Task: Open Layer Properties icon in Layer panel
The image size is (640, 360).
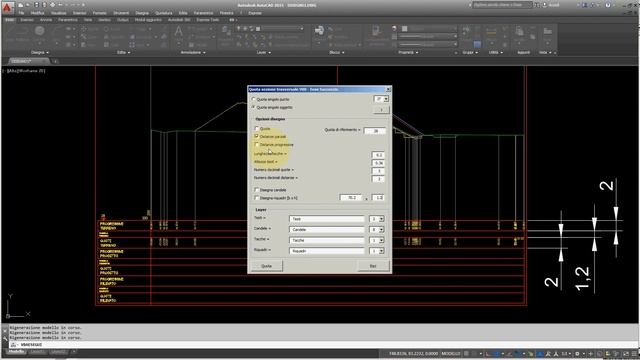Action: 225,30
